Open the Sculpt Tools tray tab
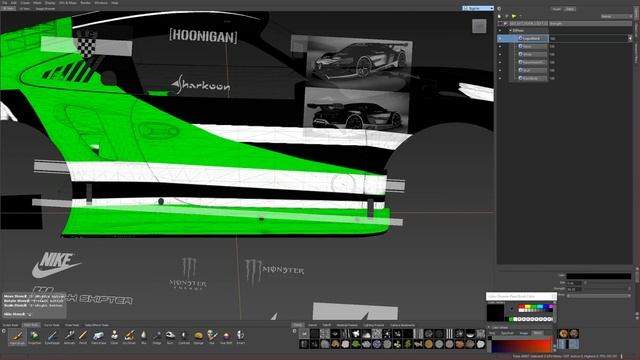Screen dimensions: 640x360 coord(11,325)
